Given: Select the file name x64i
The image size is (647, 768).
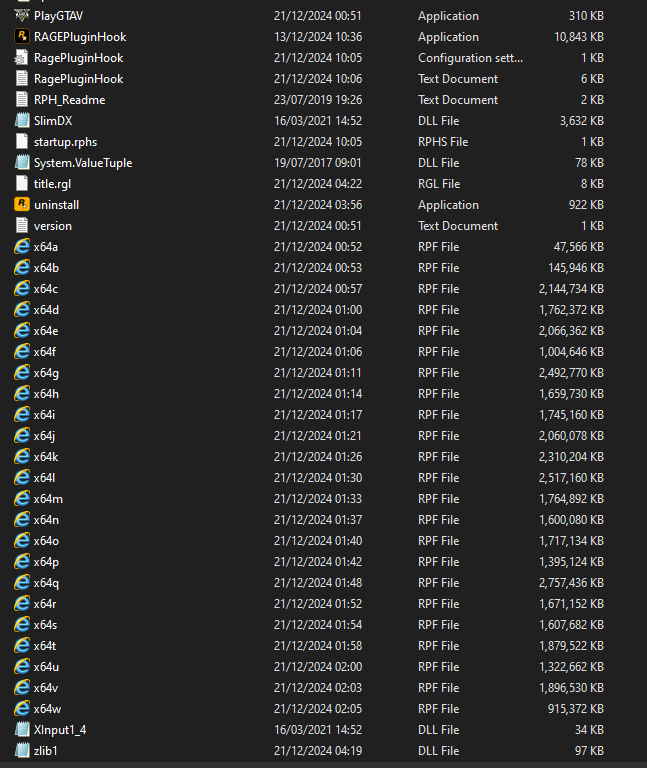Looking at the screenshot, I should pyautogui.click(x=44, y=415).
